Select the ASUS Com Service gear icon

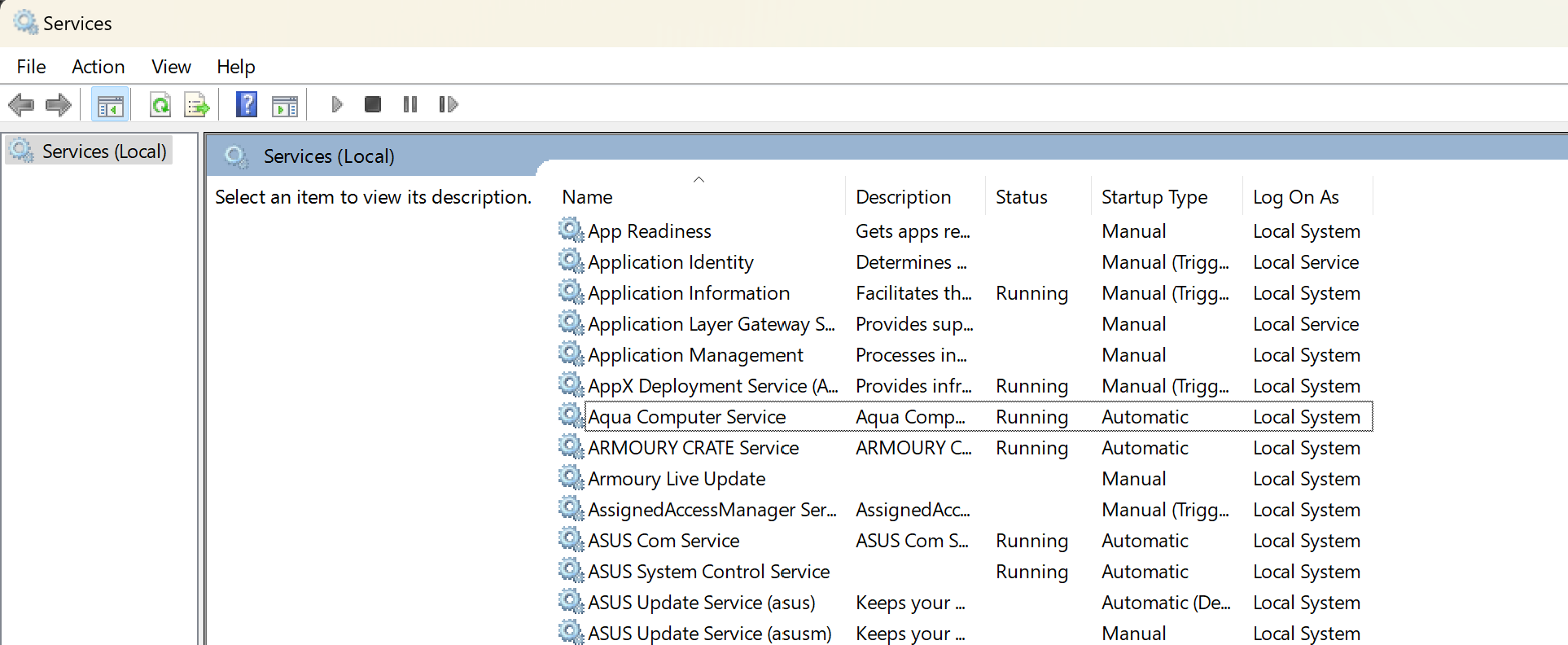[571, 540]
